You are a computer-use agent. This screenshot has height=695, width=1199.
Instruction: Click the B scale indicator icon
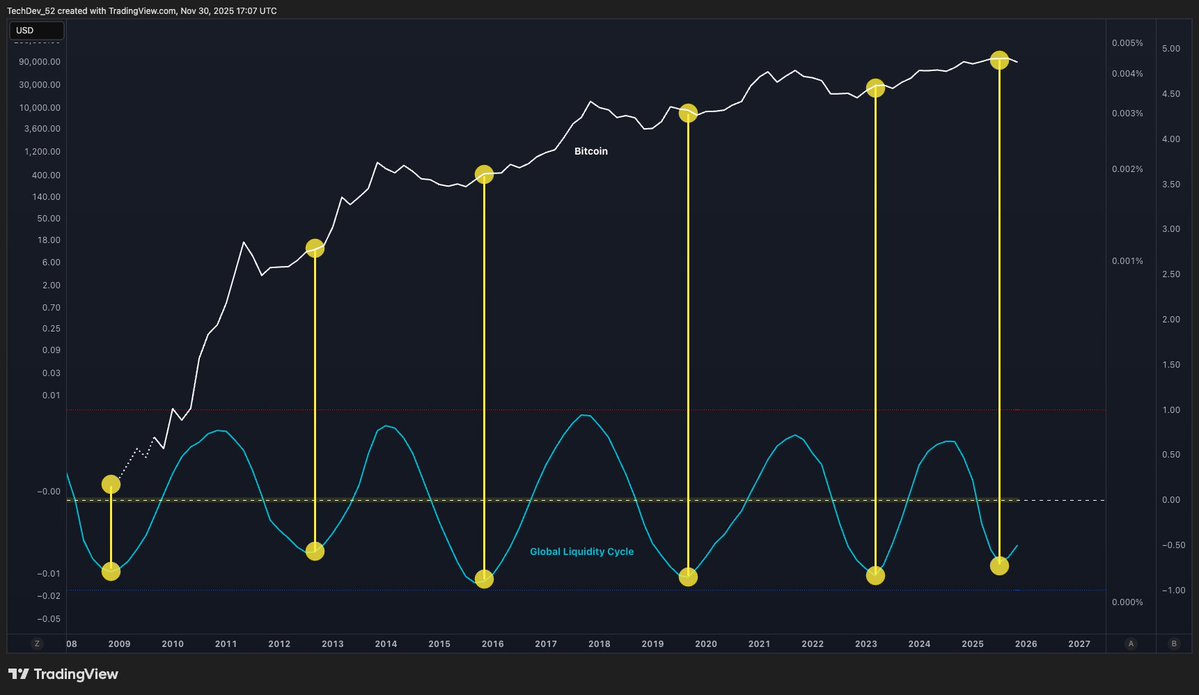click(x=1173, y=643)
